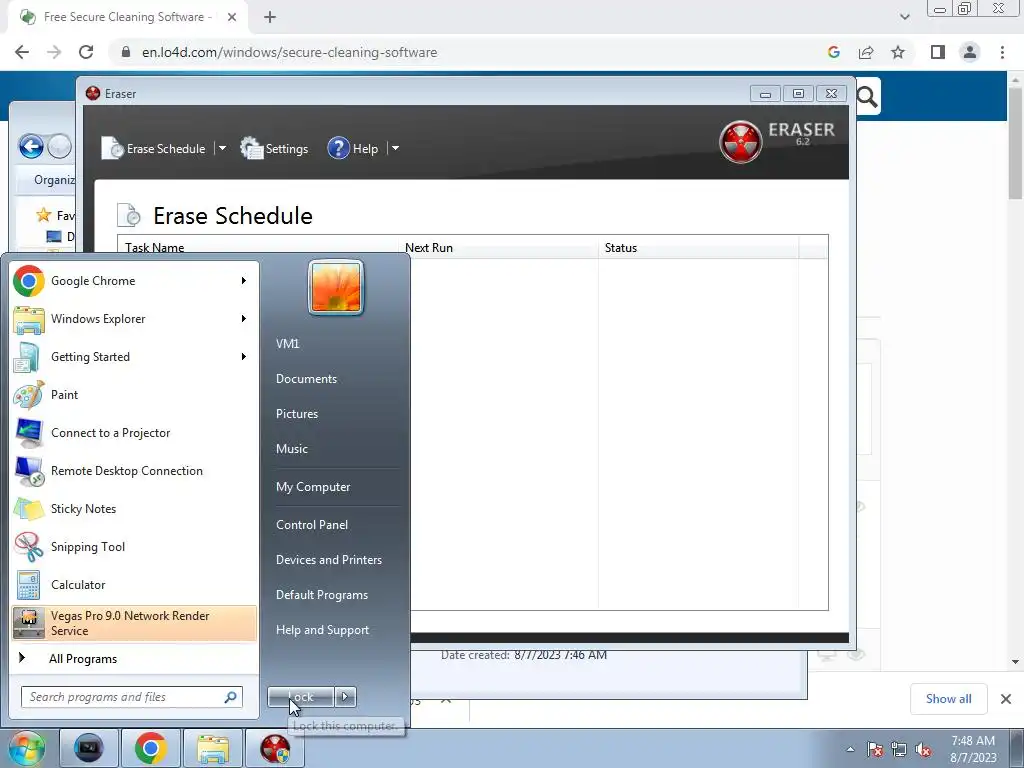Open Windows Explorer taskbar icon
Screen dimensions: 1024x768
pos(213,748)
